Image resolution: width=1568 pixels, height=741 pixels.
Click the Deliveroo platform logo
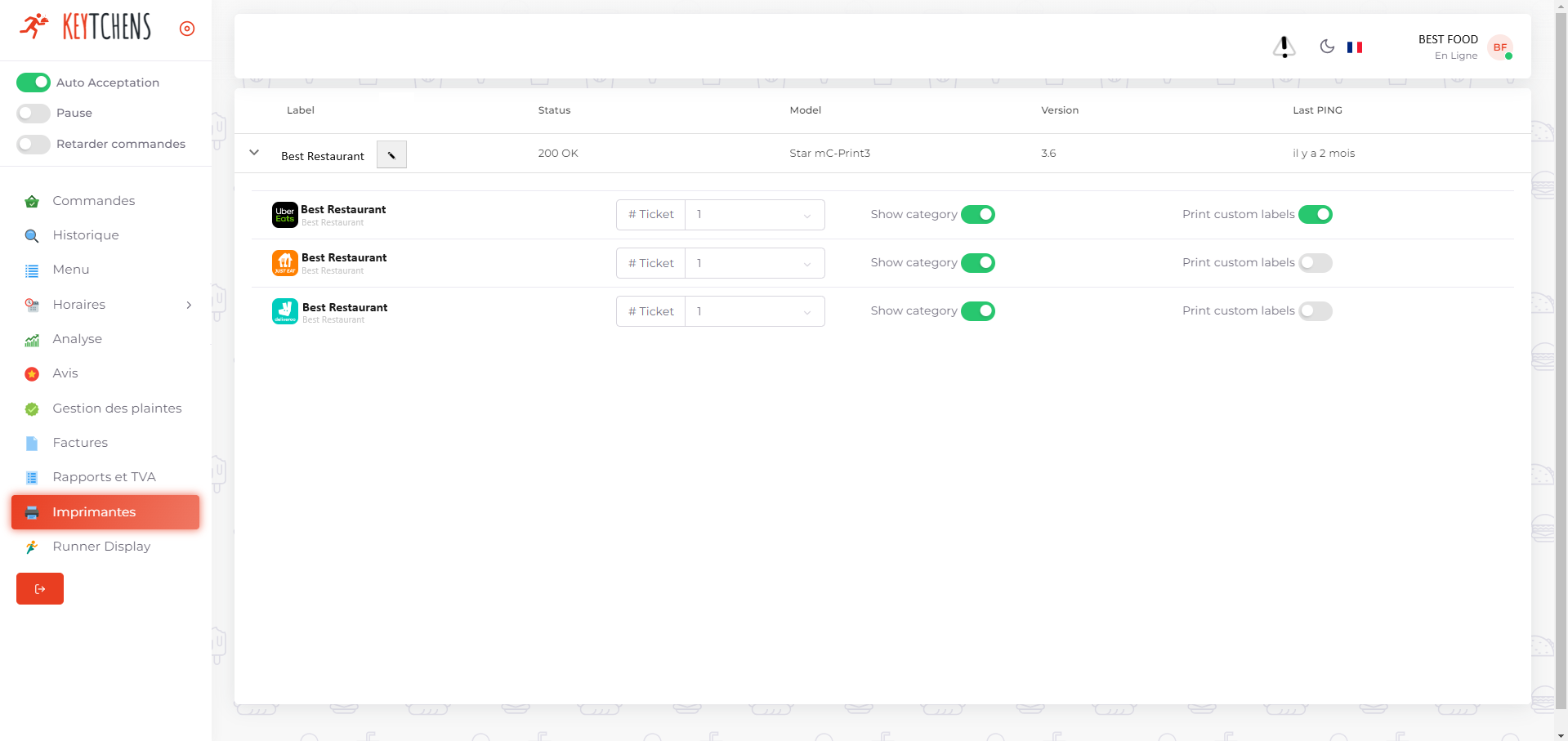(x=284, y=311)
